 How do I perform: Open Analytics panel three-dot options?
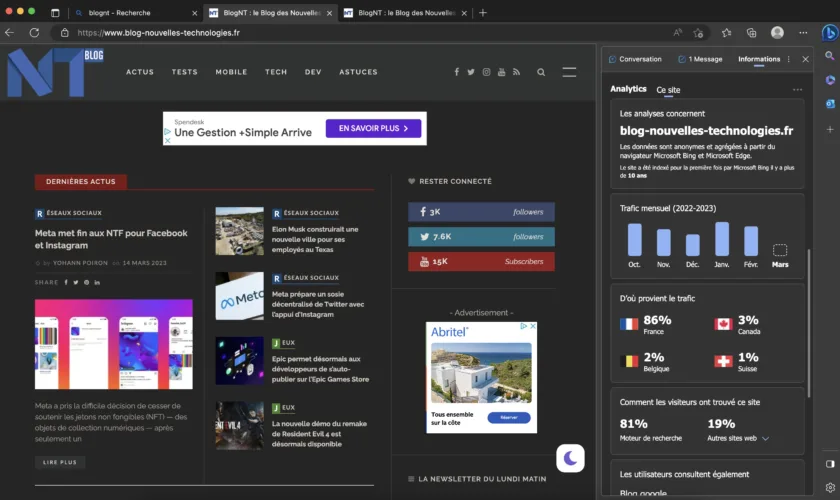click(x=797, y=89)
